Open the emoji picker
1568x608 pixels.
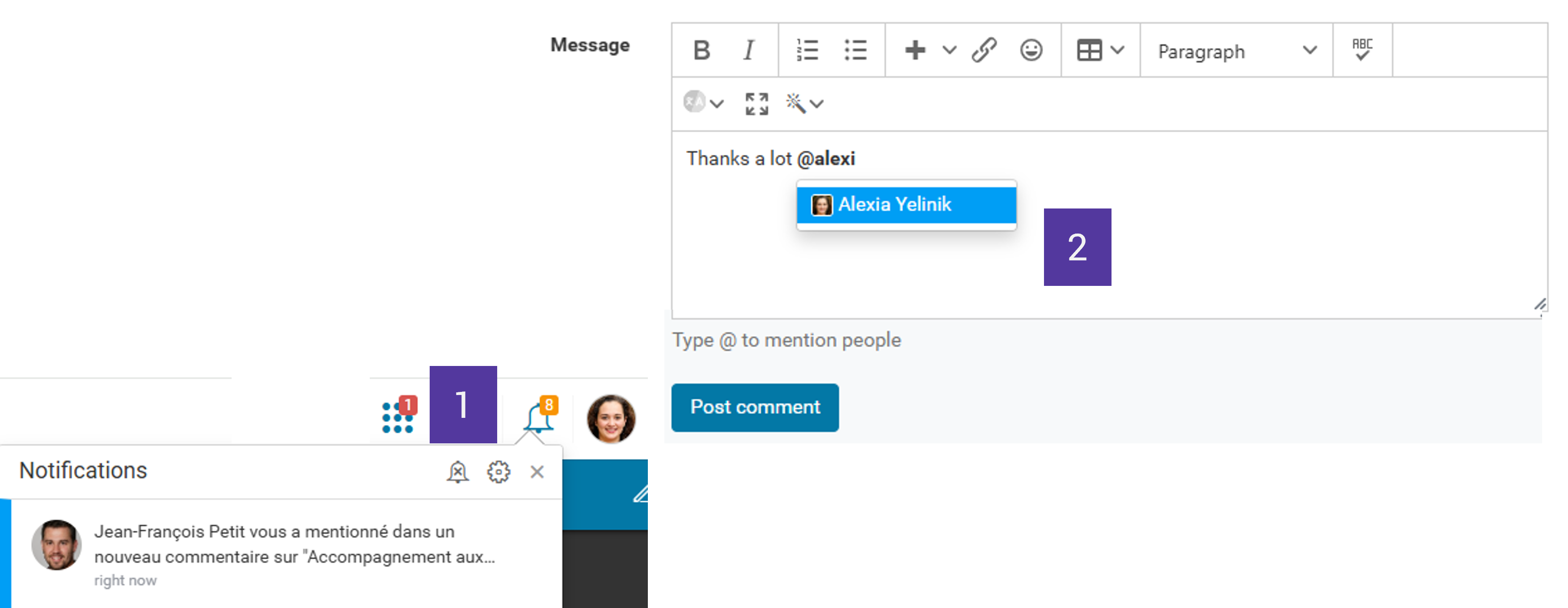click(x=1031, y=51)
